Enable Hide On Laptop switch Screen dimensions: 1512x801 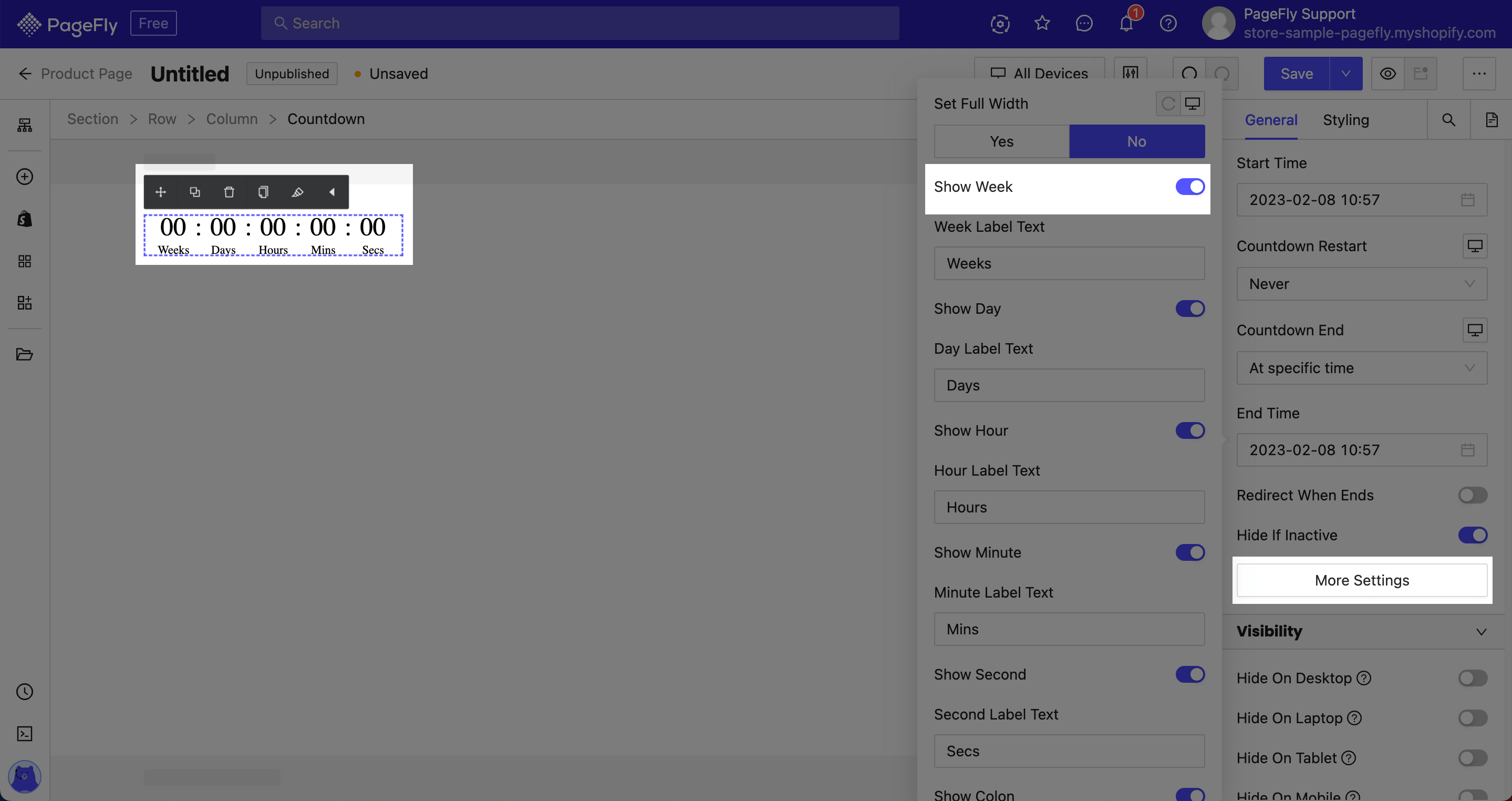point(1473,718)
